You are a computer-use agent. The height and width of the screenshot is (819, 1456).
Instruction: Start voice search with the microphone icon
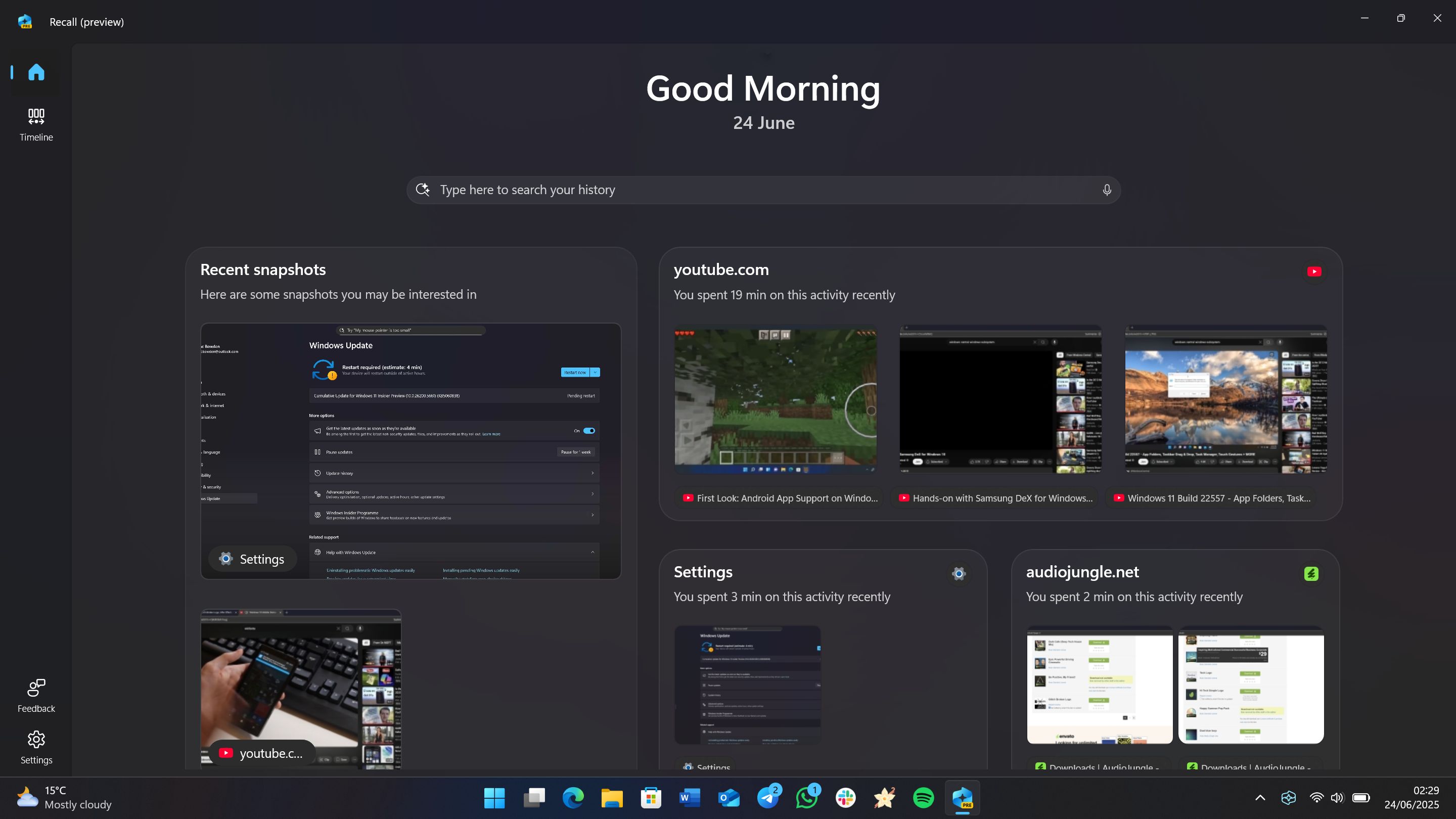pos(1106,190)
